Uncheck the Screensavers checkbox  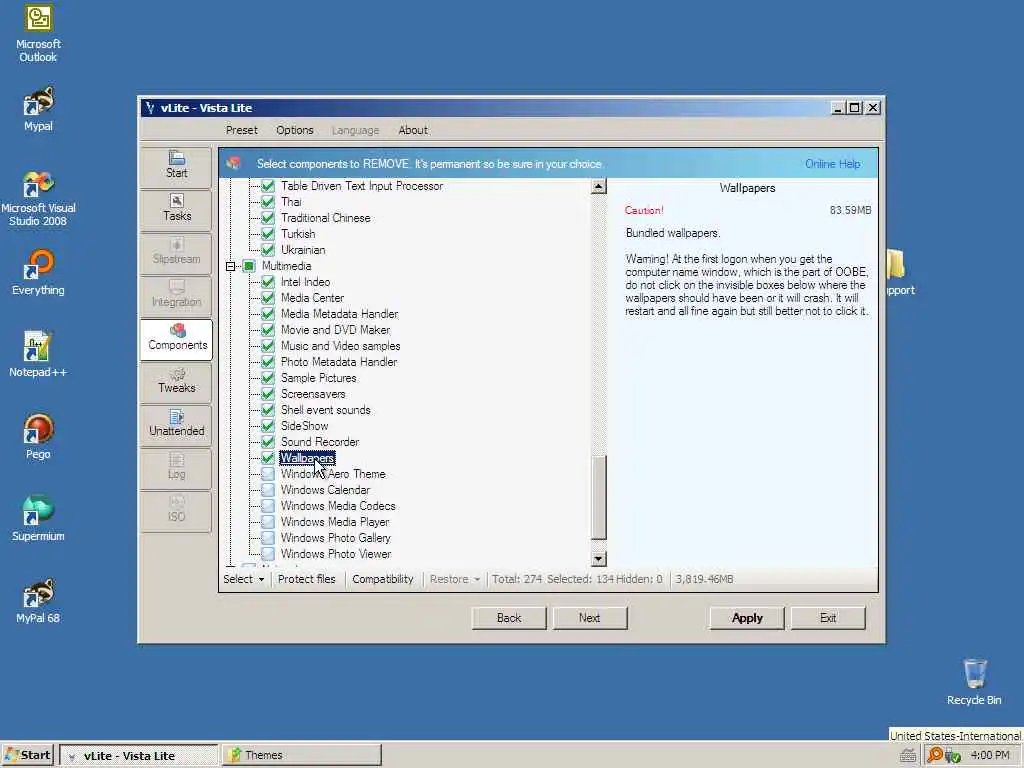pyautogui.click(x=268, y=394)
